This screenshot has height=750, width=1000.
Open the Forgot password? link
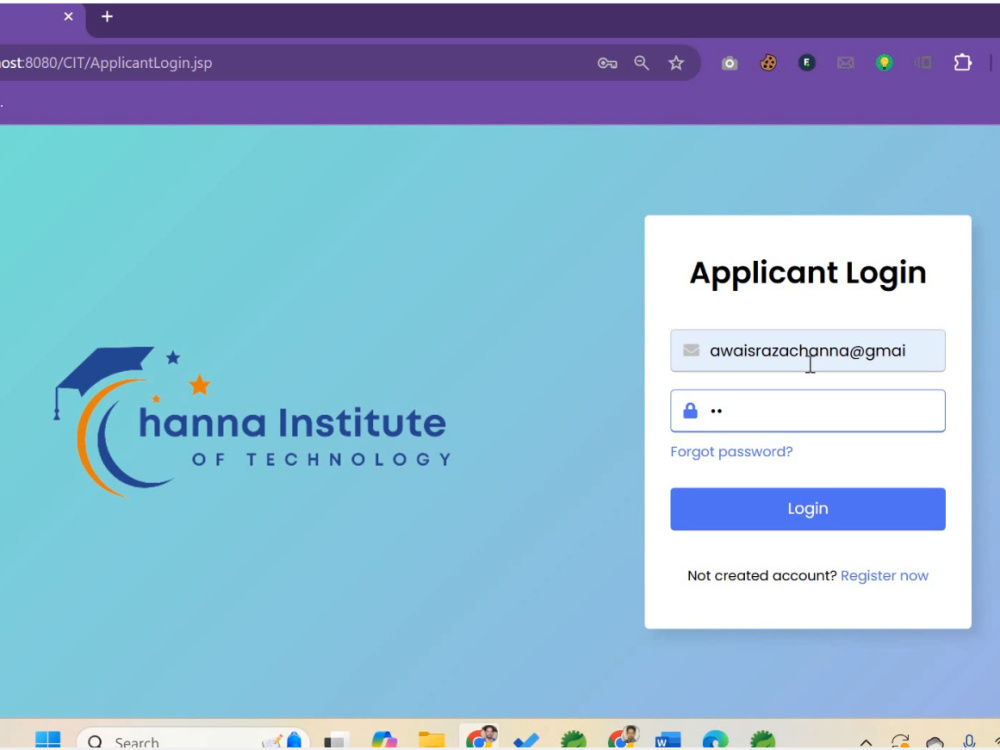(x=732, y=452)
